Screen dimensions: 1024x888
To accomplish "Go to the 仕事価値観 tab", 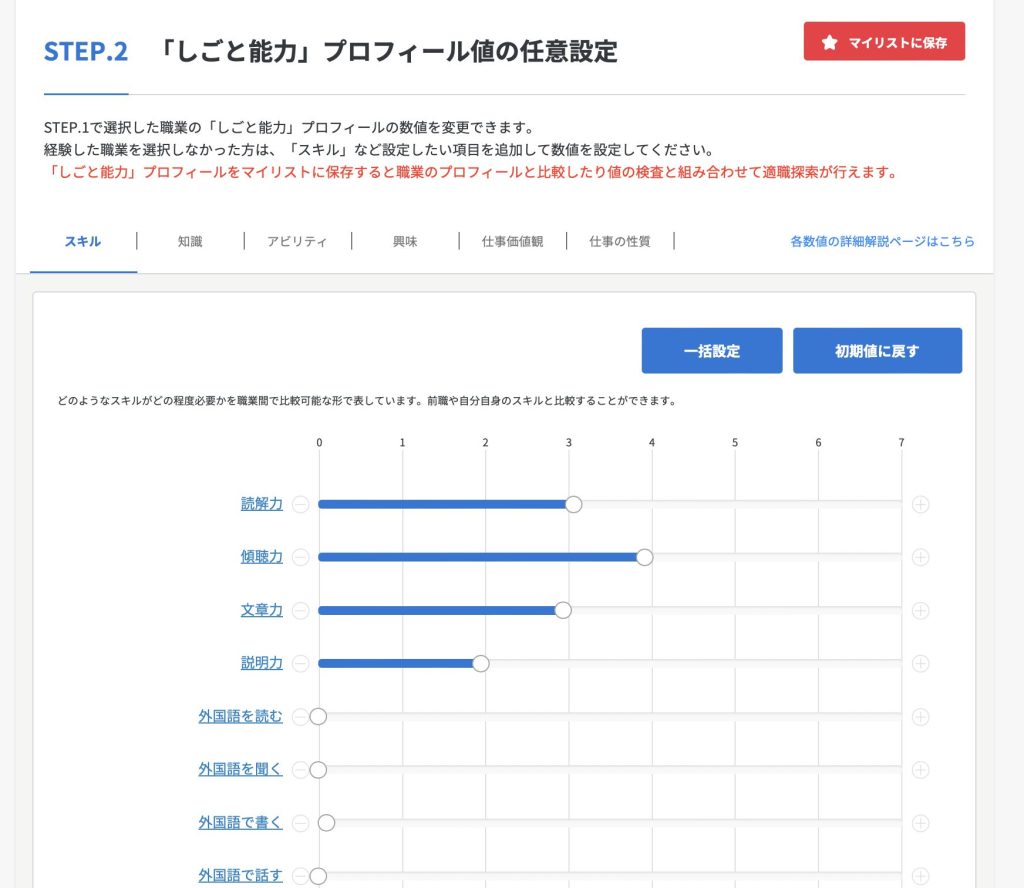I will click(x=512, y=241).
